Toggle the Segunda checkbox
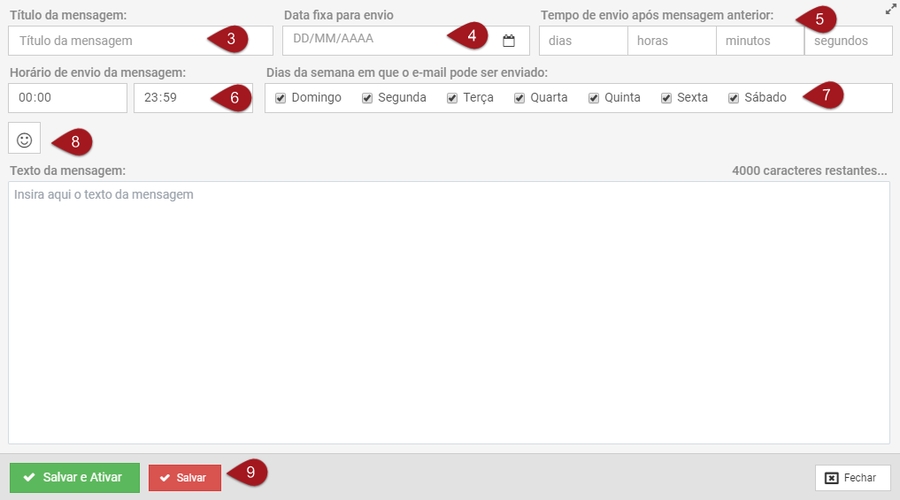 pyautogui.click(x=367, y=98)
